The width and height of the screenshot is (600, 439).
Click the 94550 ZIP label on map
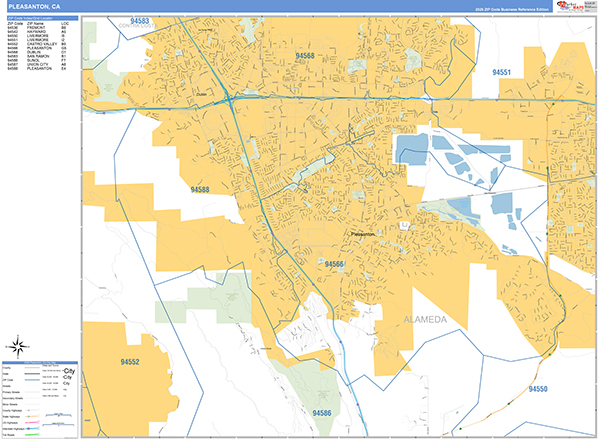(538, 389)
